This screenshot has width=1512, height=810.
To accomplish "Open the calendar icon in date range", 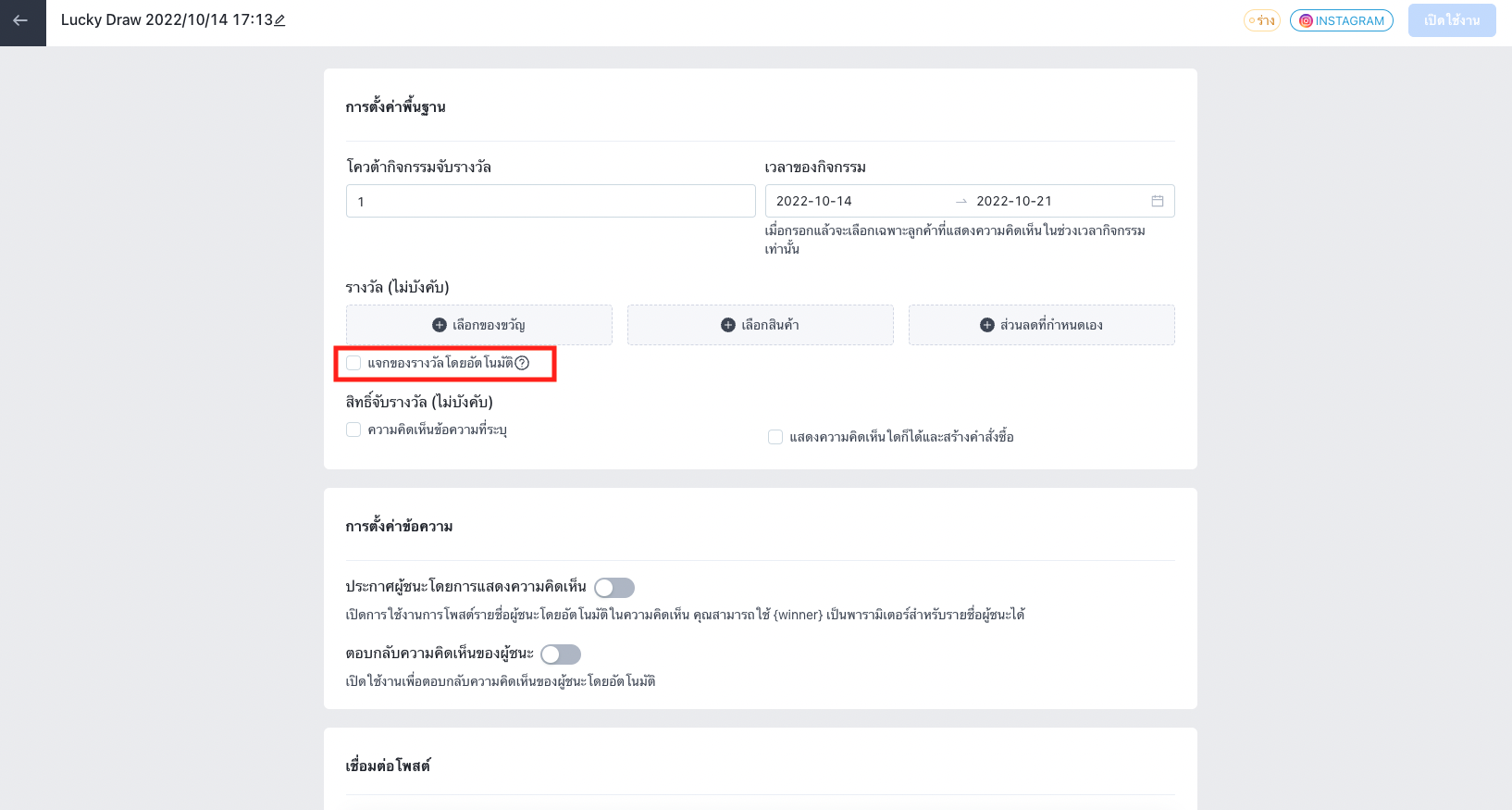I will coord(1157,201).
